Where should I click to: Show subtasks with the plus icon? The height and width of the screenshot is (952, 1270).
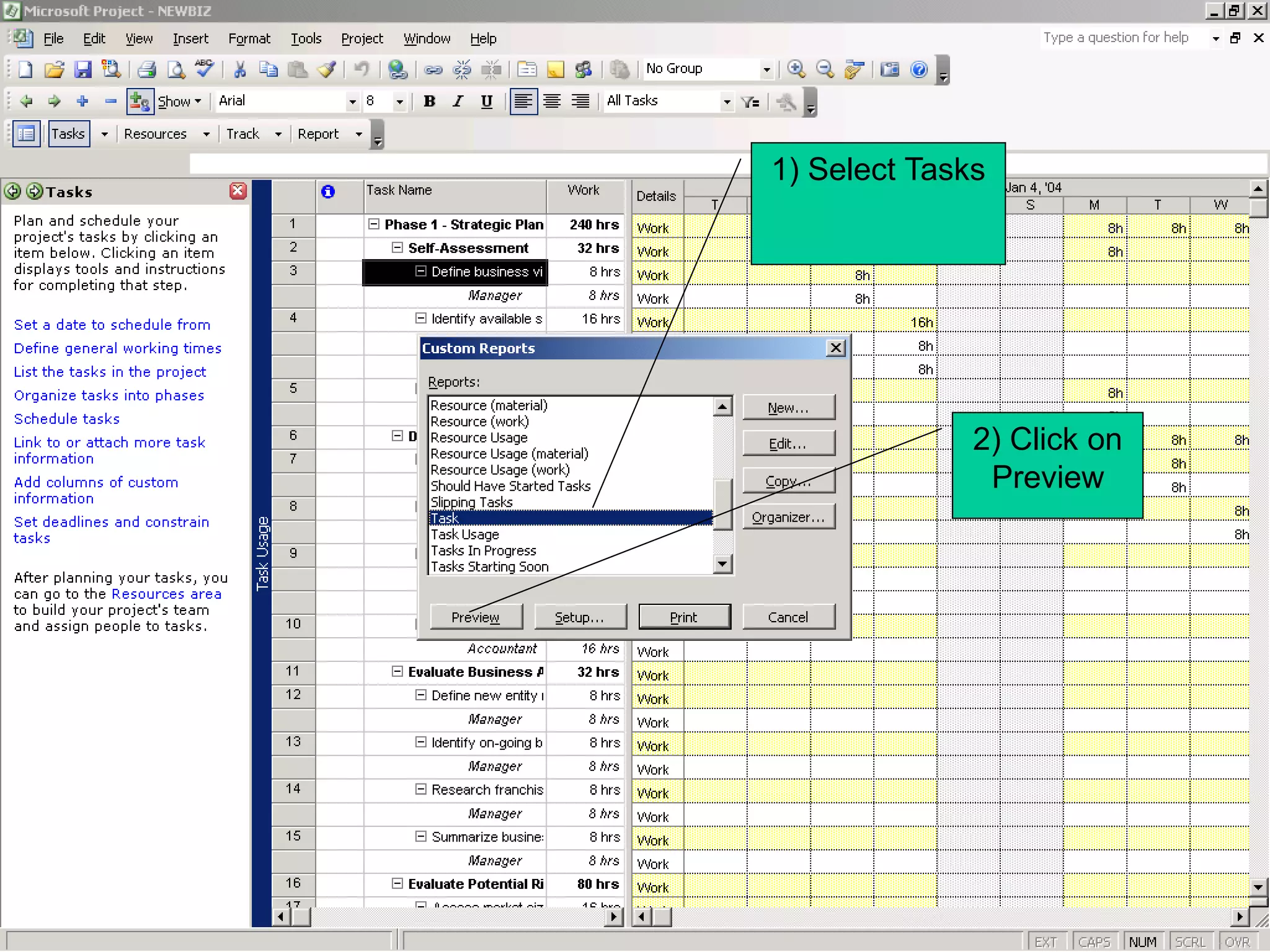[82, 101]
